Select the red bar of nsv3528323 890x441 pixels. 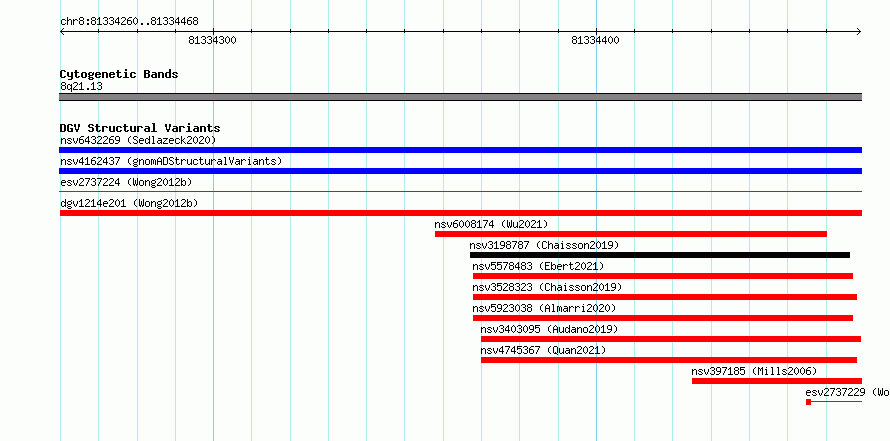(x=665, y=297)
